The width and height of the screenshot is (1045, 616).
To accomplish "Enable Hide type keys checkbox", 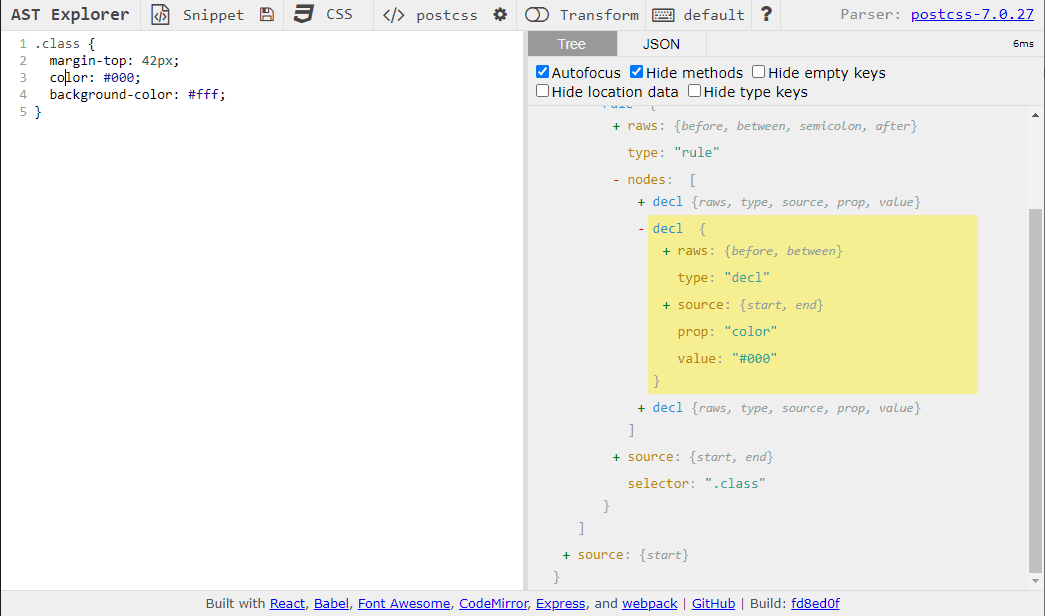I will pyautogui.click(x=694, y=91).
